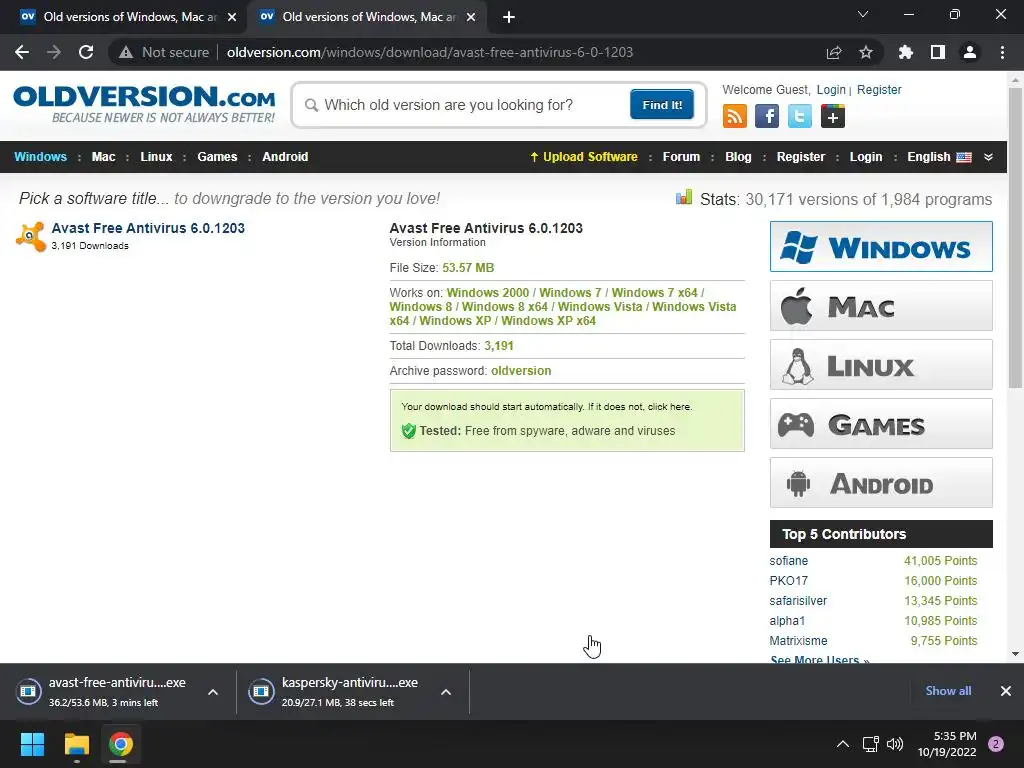Open the Twitter icon link
The height and width of the screenshot is (768, 1024).
click(799, 116)
